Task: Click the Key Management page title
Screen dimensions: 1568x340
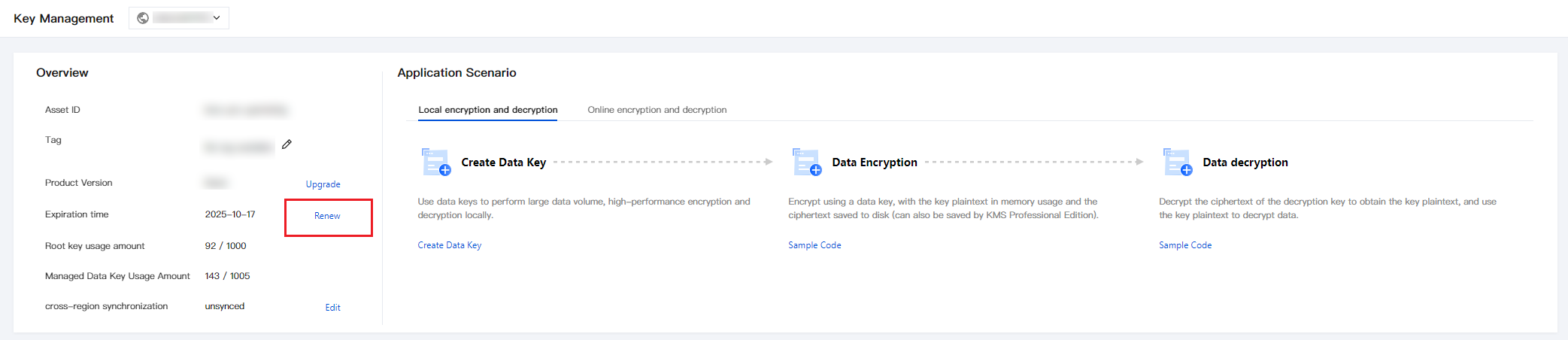Action: (x=64, y=18)
